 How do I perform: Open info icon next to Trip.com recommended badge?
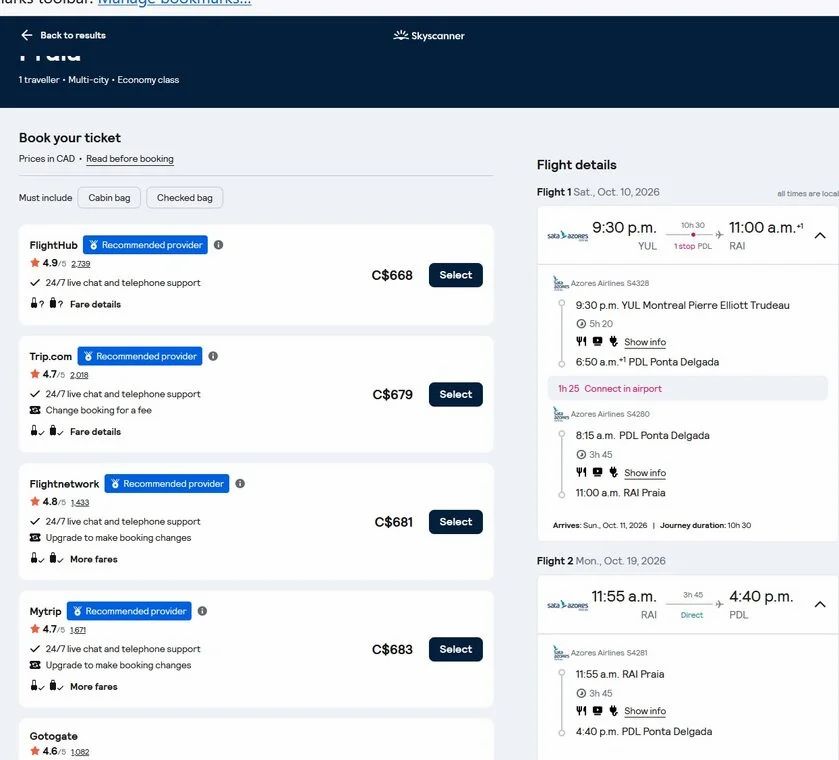coord(213,356)
